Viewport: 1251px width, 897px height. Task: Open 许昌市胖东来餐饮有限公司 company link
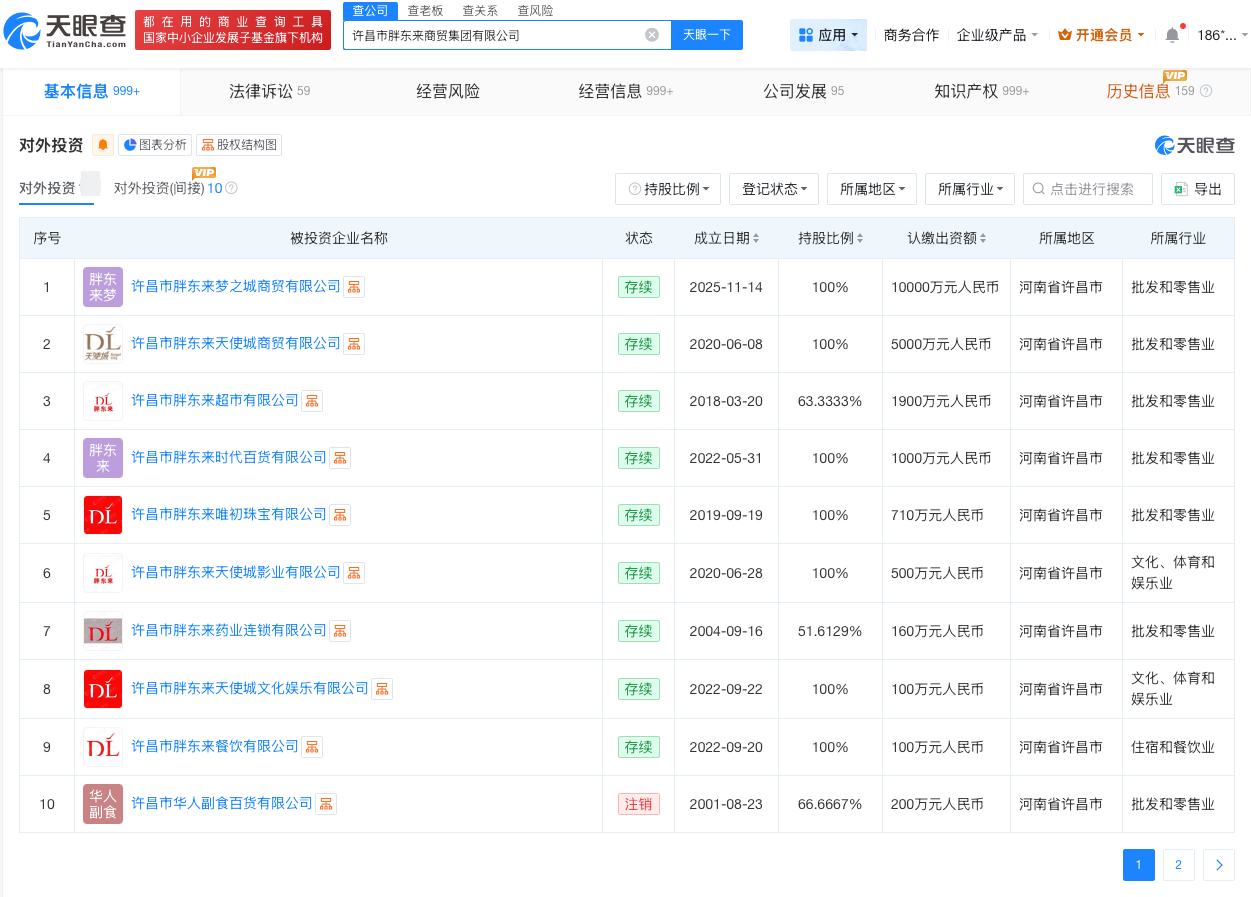215,746
